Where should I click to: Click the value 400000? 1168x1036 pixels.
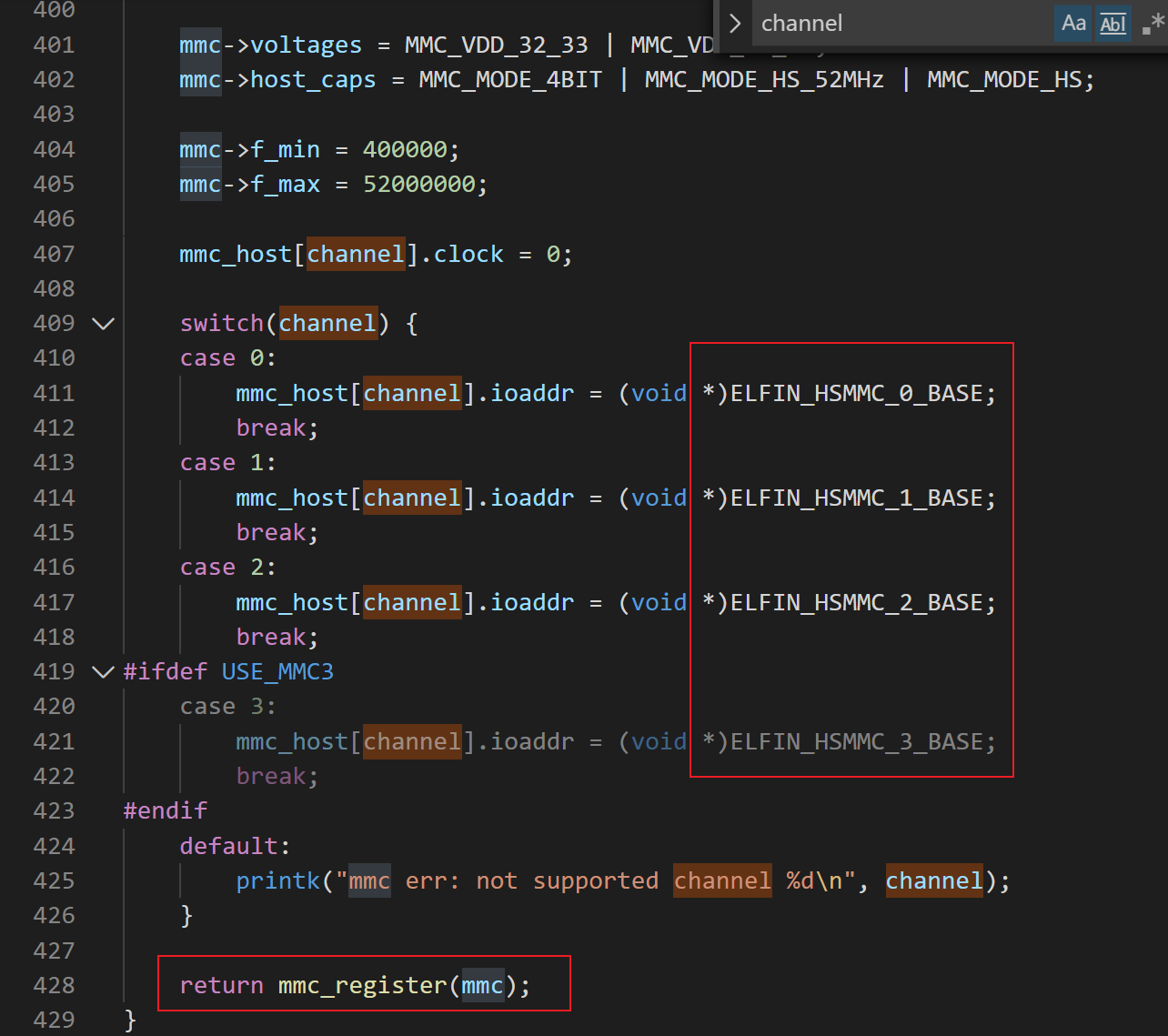click(x=405, y=150)
